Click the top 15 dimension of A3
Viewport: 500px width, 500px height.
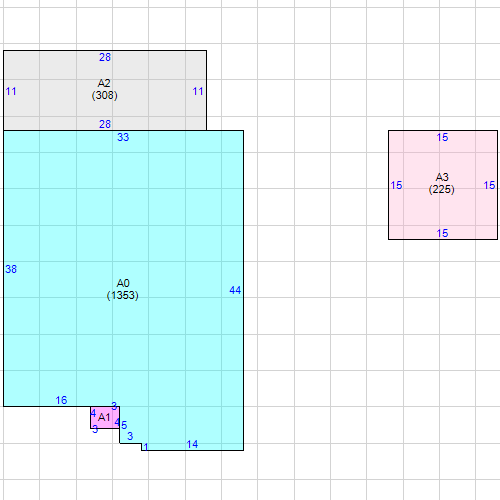pyautogui.click(x=442, y=137)
